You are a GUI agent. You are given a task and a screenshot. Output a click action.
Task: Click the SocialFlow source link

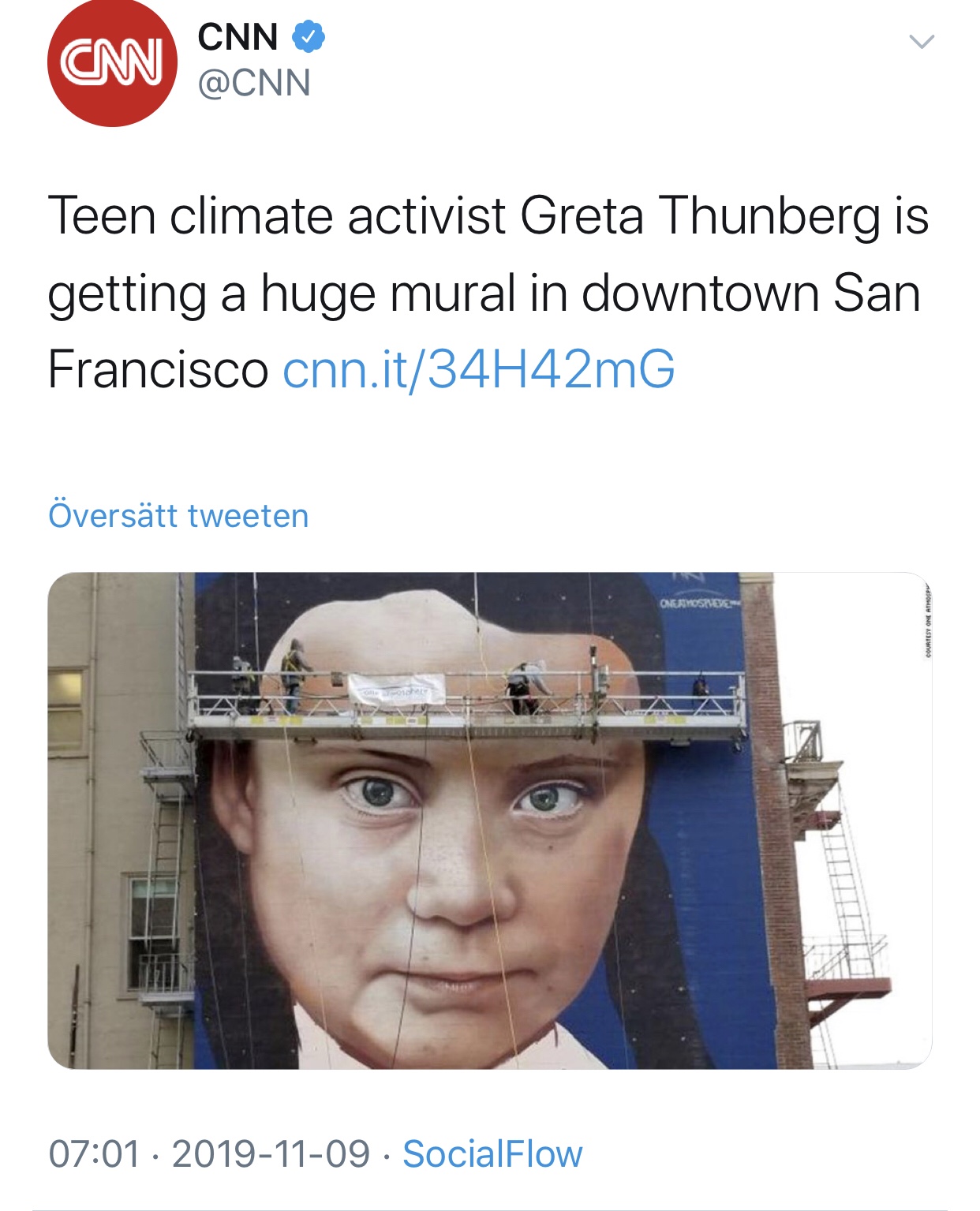coord(492,1154)
